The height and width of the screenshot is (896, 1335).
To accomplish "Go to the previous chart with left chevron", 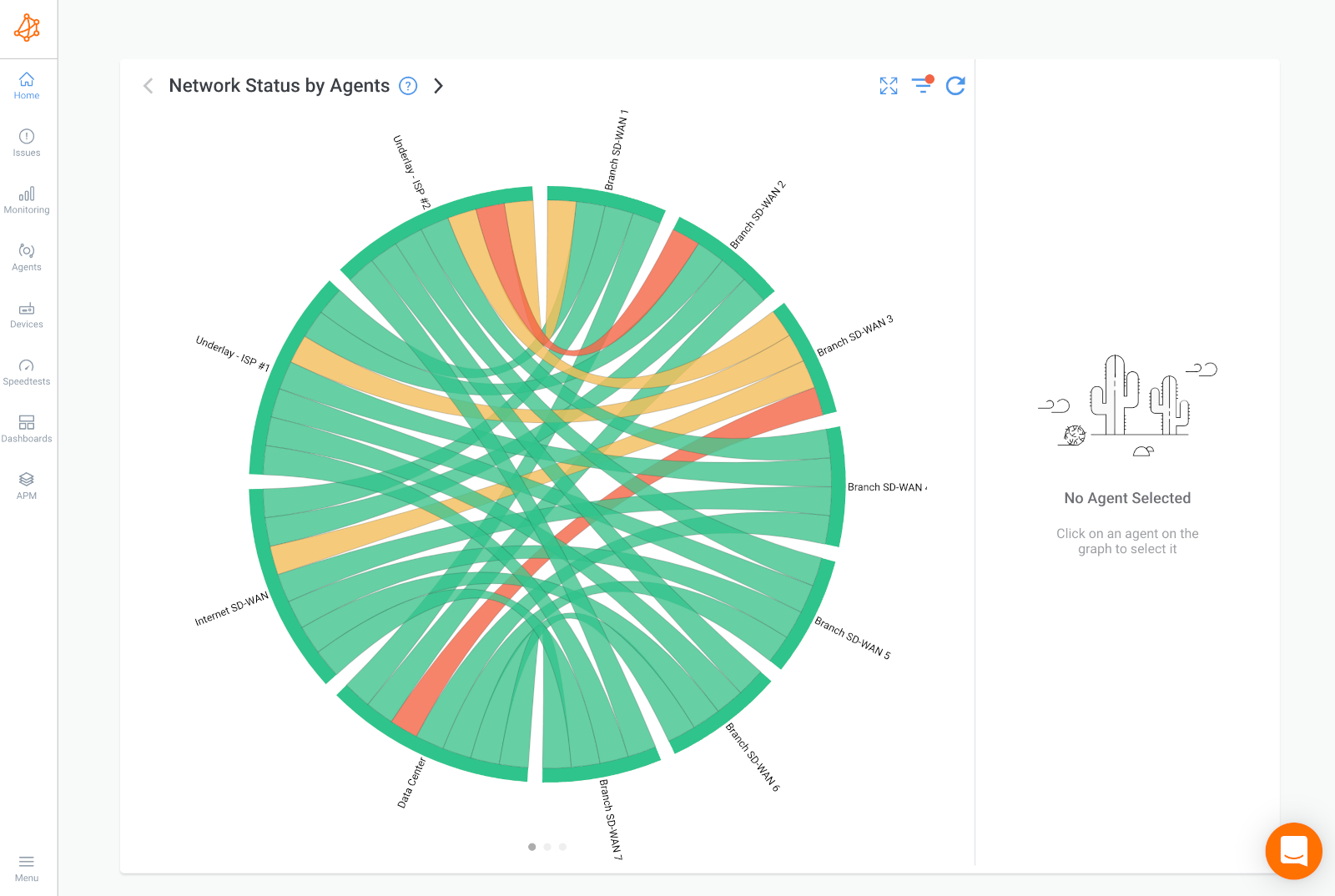I will tap(148, 86).
